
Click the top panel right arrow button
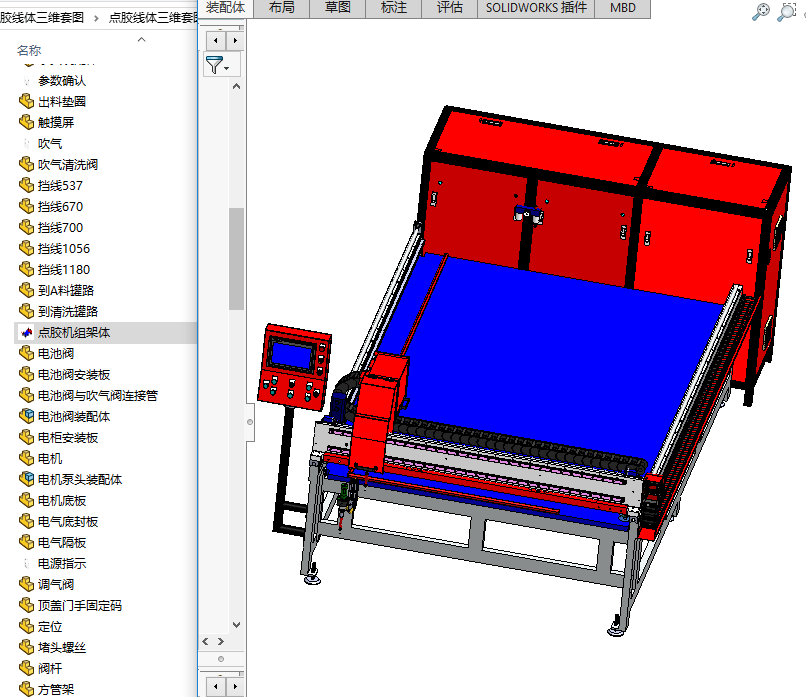tap(235, 40)
